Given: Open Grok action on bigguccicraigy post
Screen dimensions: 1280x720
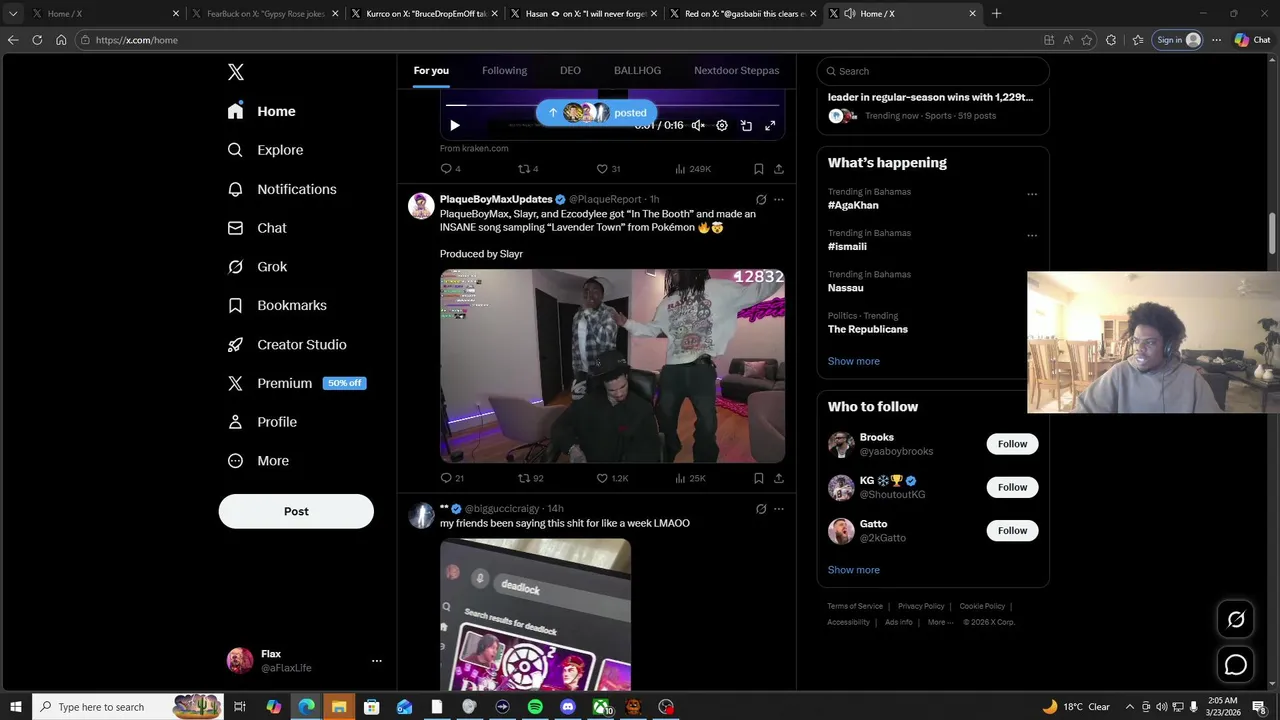Looking at the screenshot, I should [x=761, y=509].
